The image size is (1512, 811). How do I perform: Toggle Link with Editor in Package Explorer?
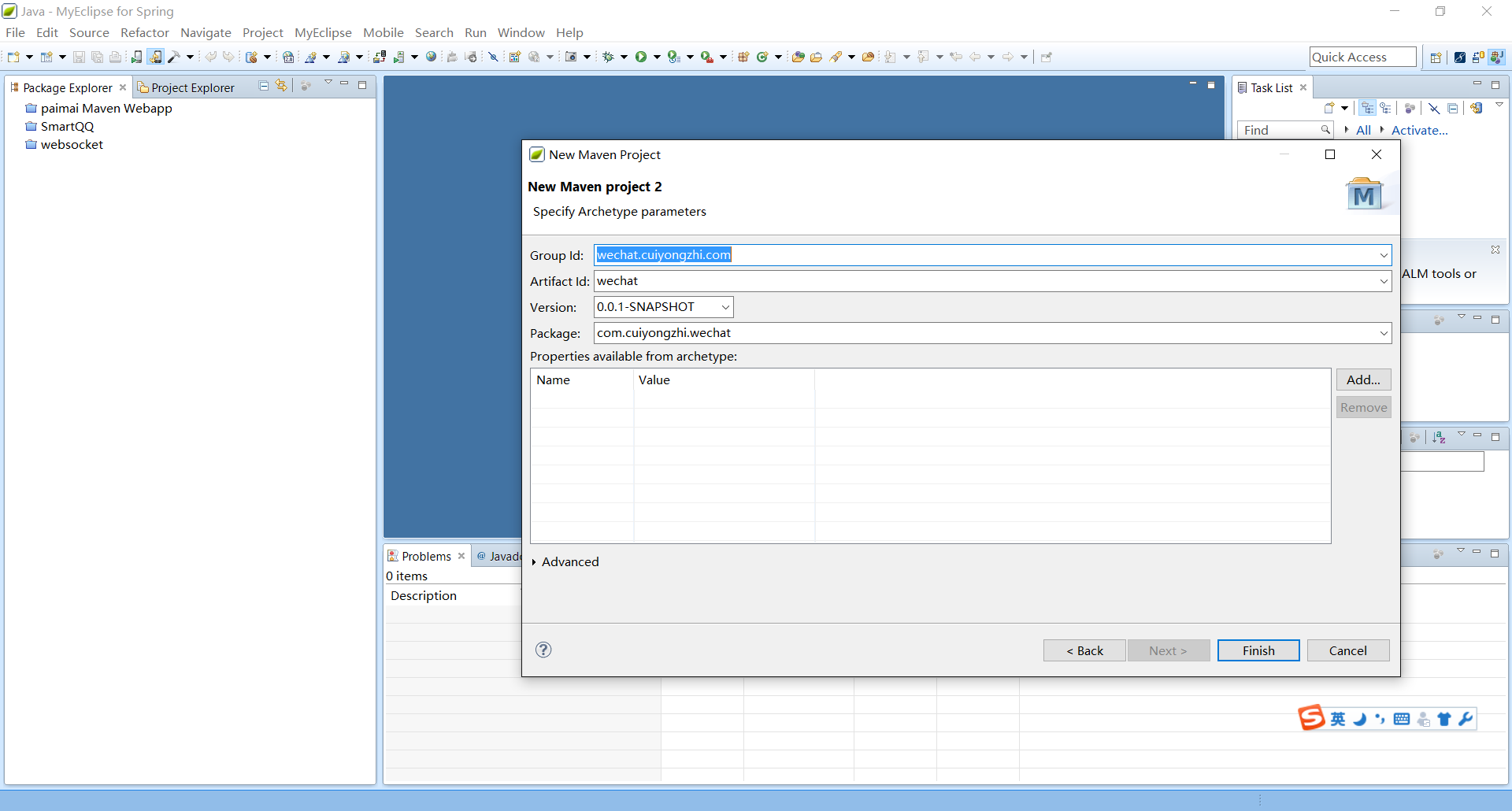[x=281, y=86]
